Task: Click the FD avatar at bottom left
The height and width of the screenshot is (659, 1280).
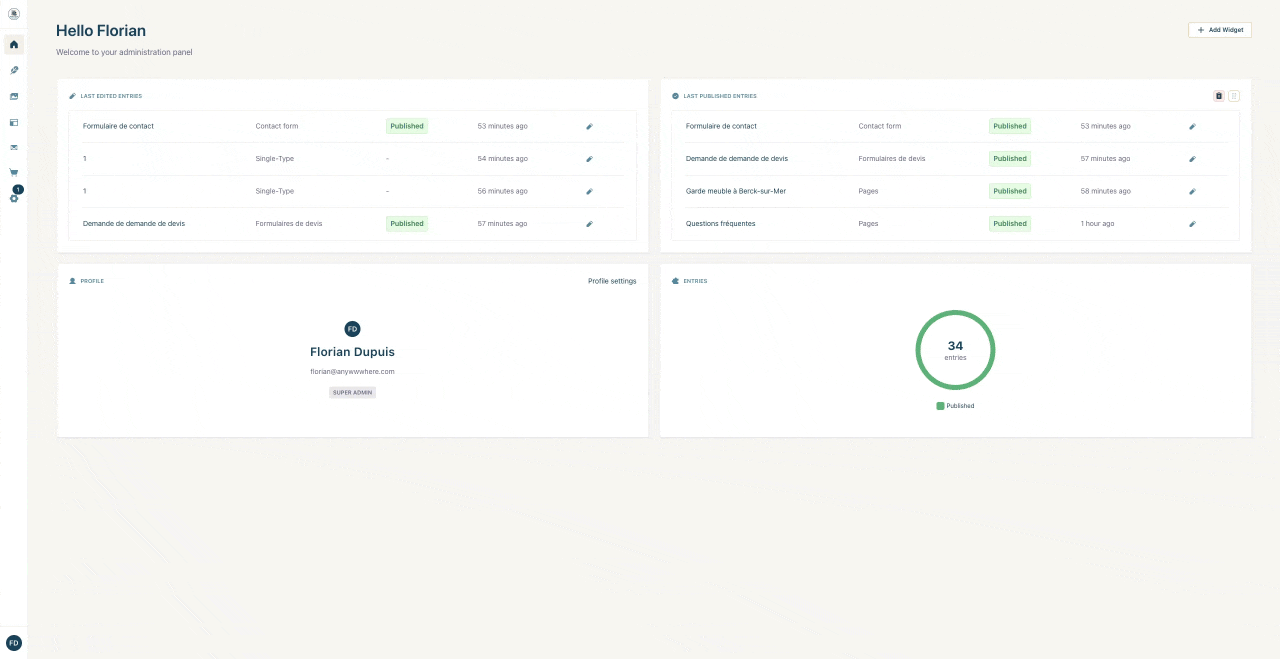Action: tap(14, 642)
